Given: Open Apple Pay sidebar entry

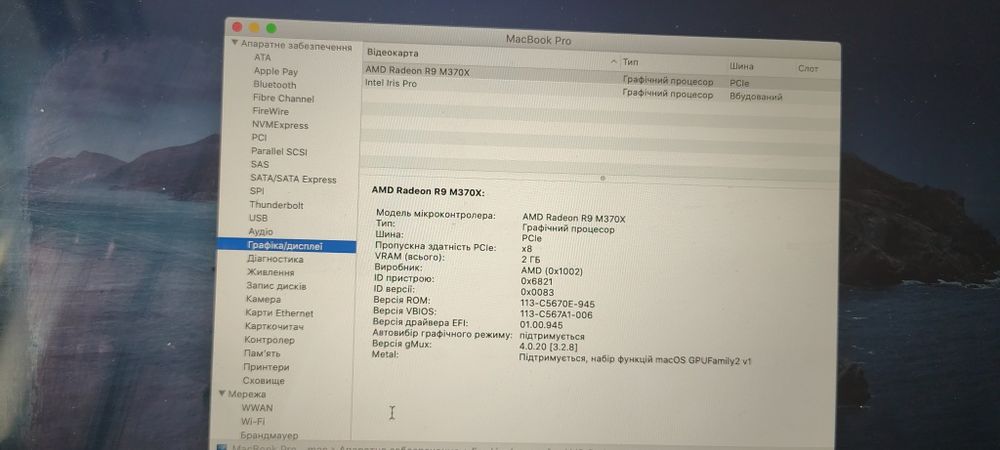Looking at the screenshot, I should point(276,71).
